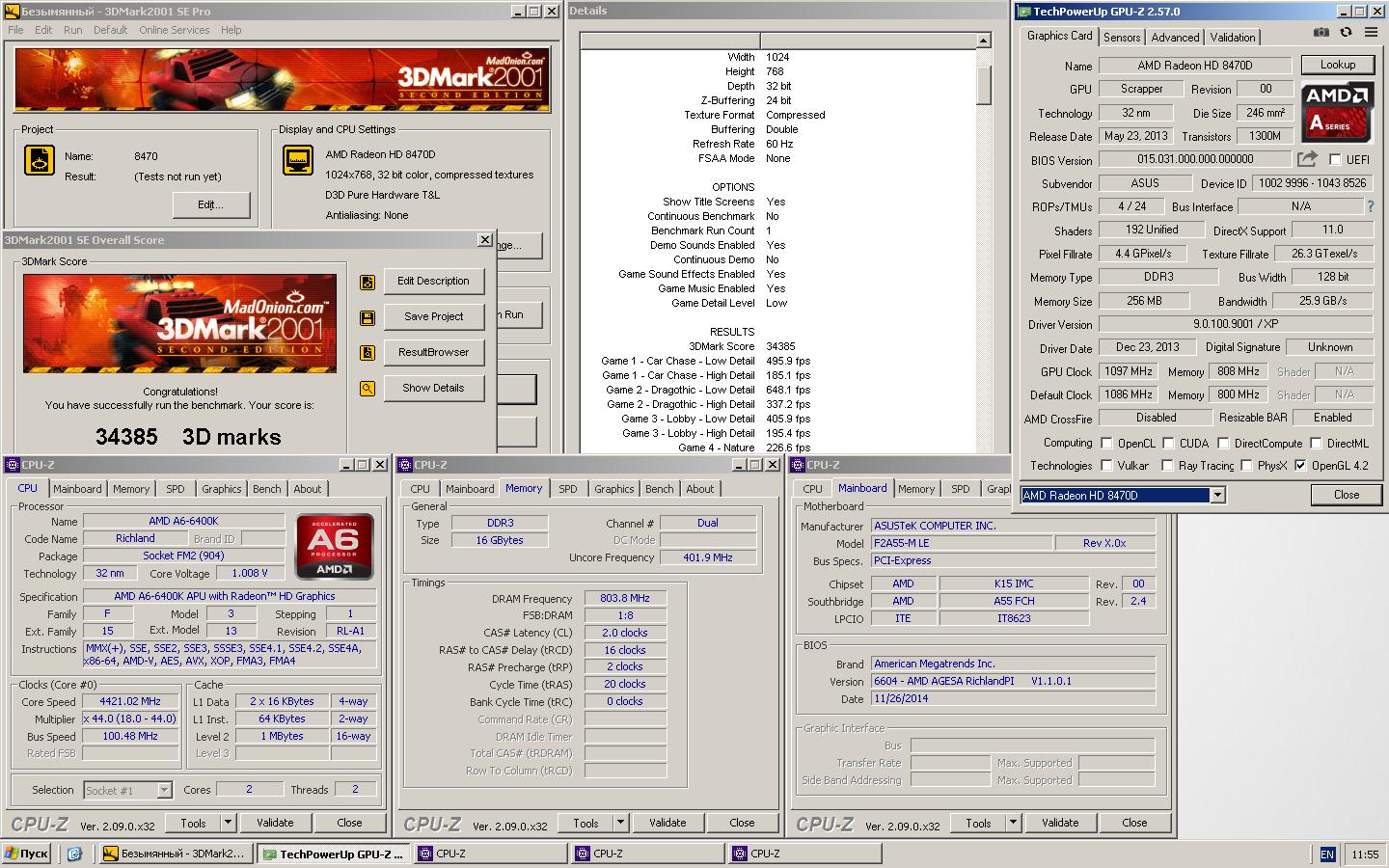Close the 3DMark2001 SE Overall Score dialog
The width and height of the screenshot is (1389, 868).
coord(485,239)
